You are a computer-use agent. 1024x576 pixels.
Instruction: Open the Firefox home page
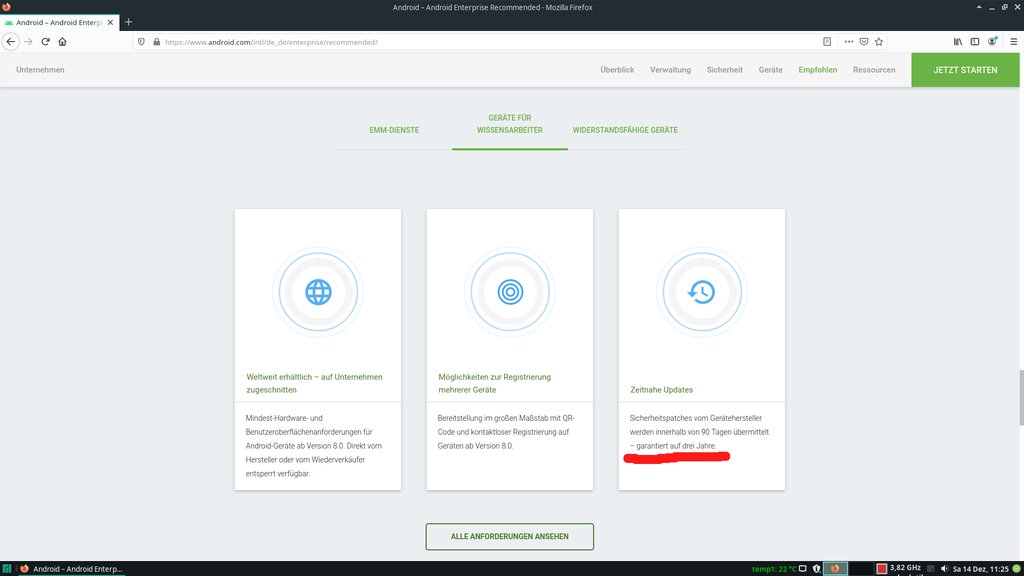(63, 42)
